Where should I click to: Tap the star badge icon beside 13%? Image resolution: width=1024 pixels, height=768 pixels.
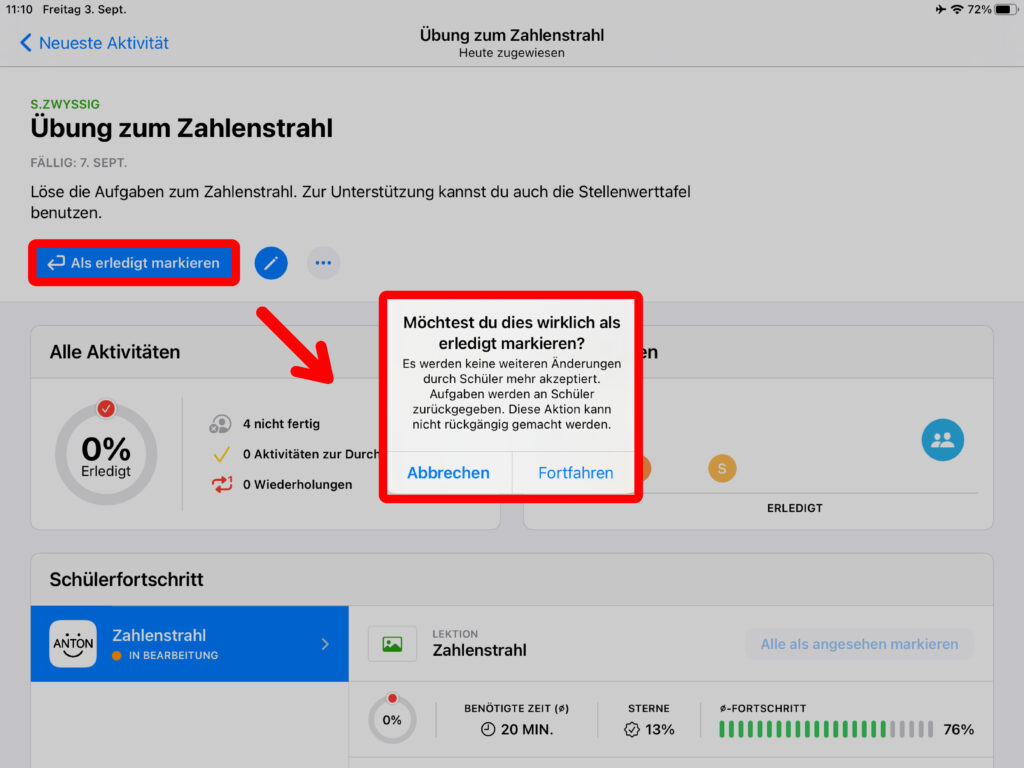pos(631,729)
